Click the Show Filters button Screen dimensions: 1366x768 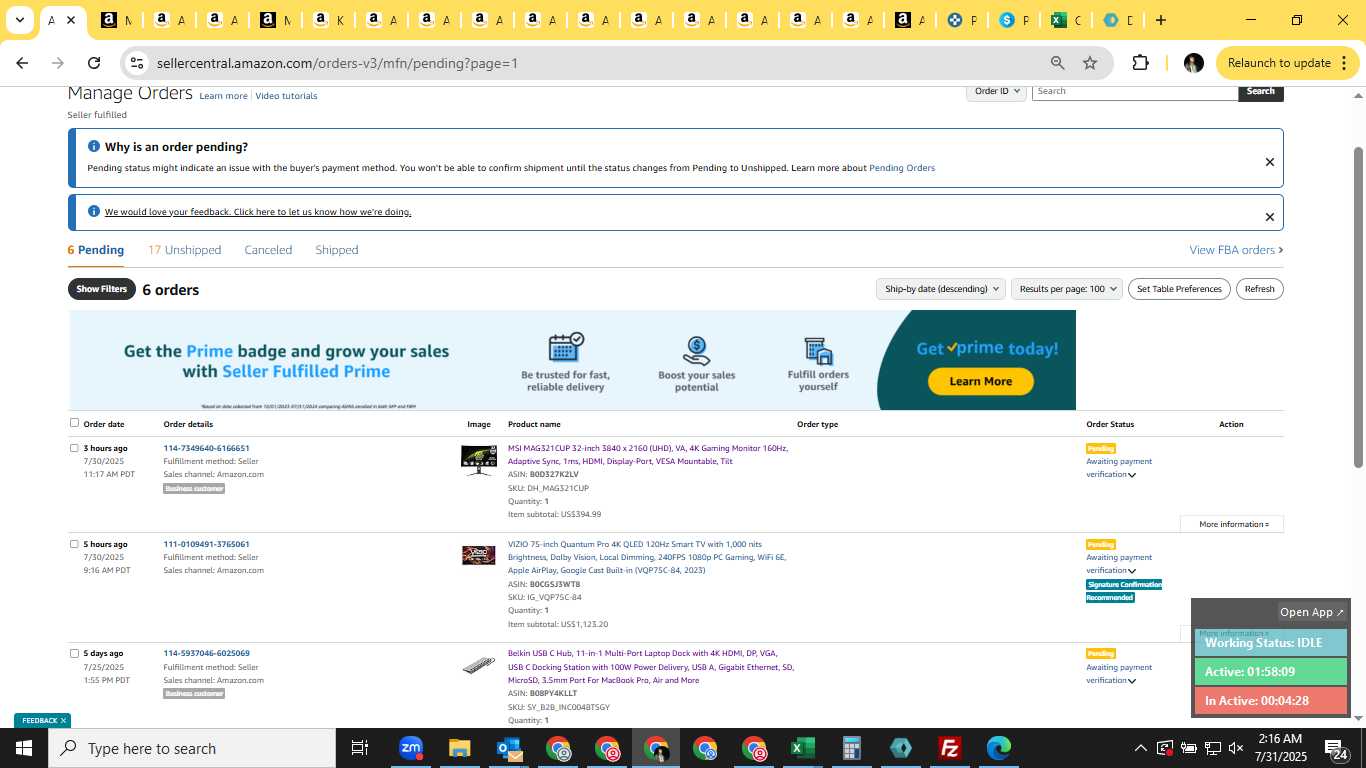(102, 289)
